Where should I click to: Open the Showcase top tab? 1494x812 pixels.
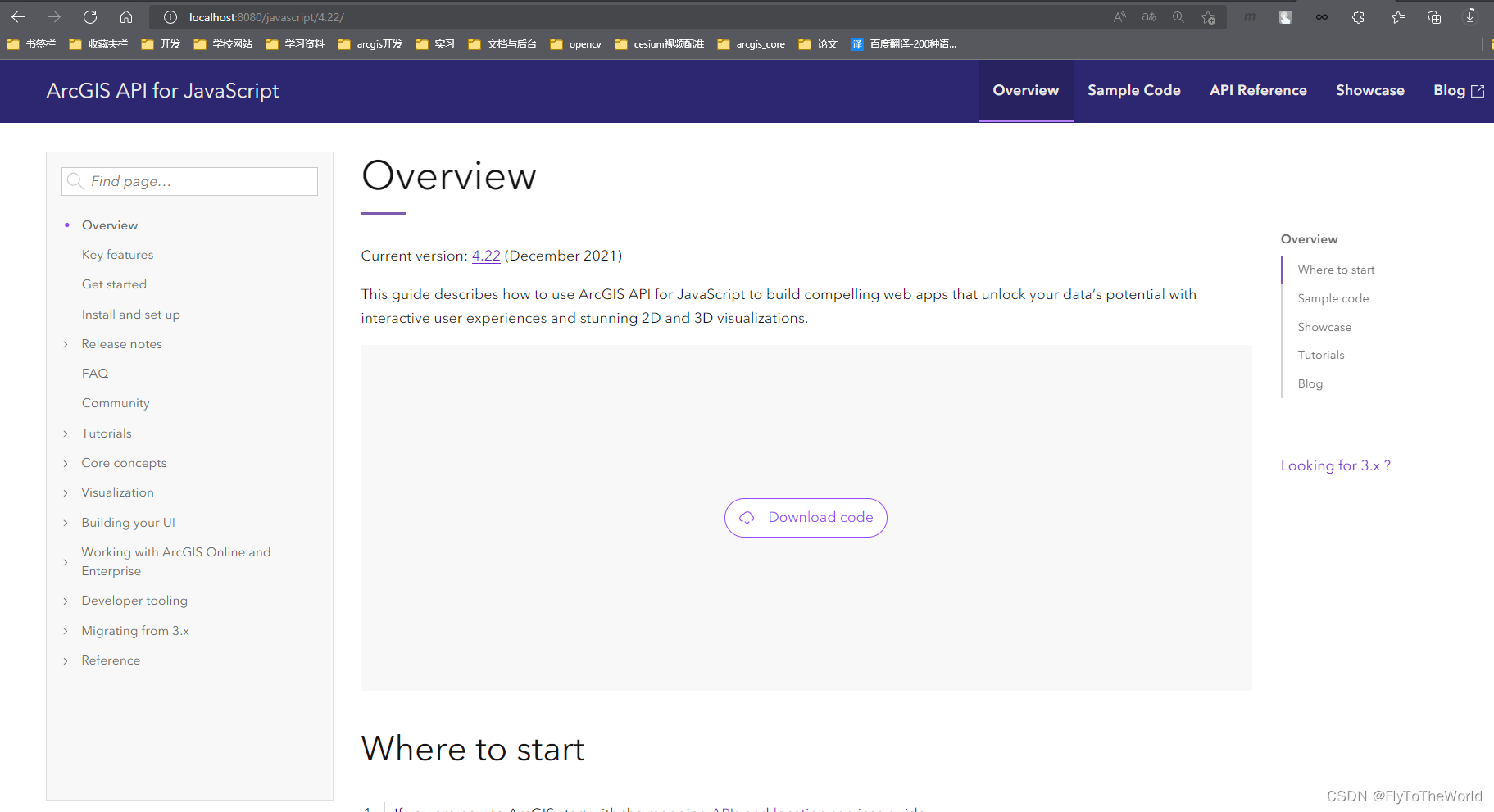pos(1370,90)
